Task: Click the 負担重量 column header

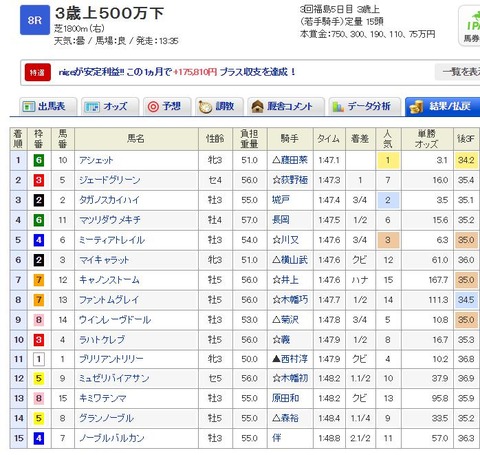Action: point(249,138)
